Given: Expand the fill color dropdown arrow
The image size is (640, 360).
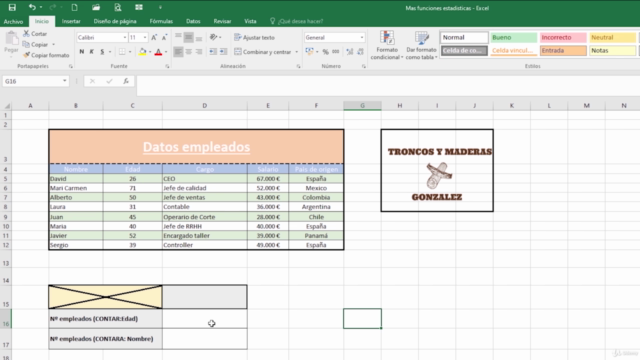Looking at the screenshot, I should point(150,52).
